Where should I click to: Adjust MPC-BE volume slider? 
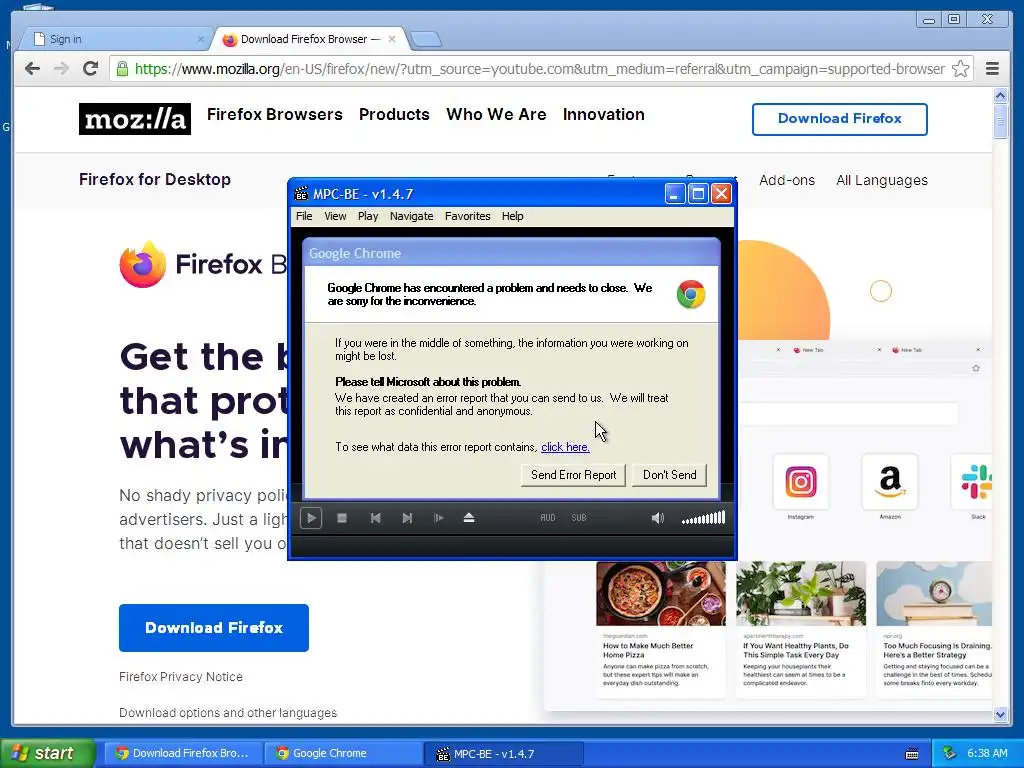coord(703,518)
